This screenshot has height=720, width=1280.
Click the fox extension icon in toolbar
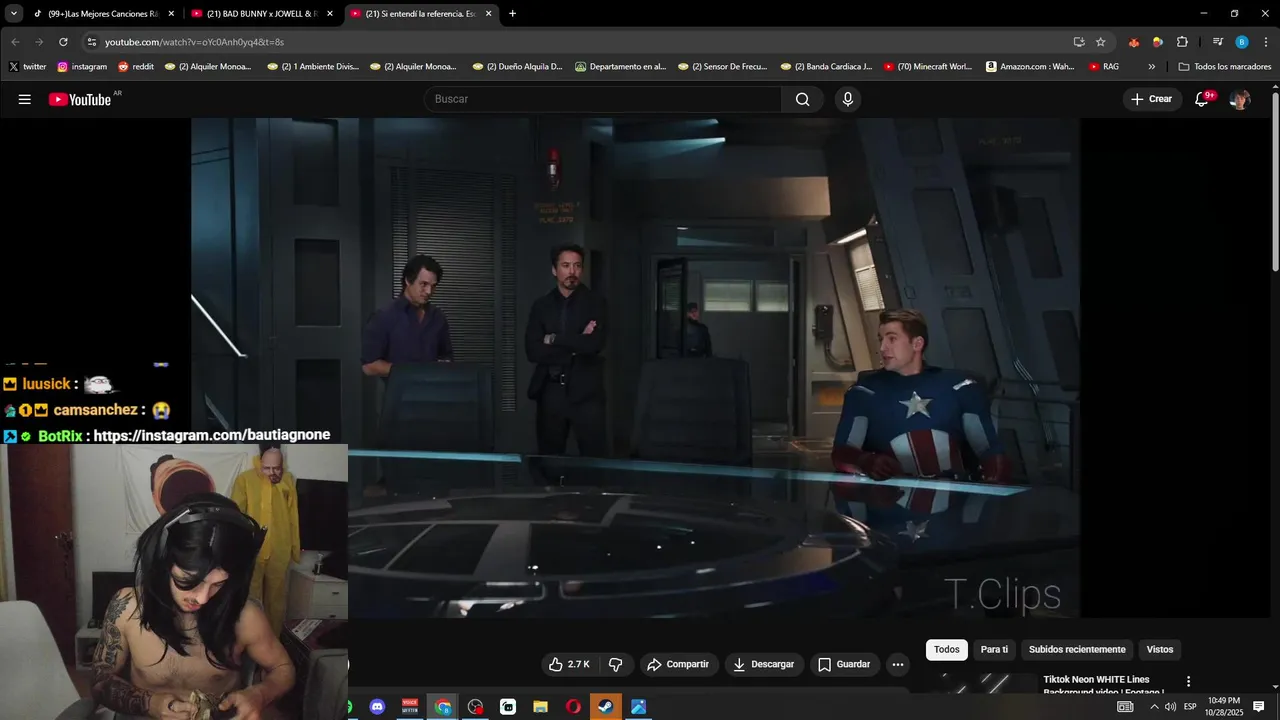point(1133,42)
